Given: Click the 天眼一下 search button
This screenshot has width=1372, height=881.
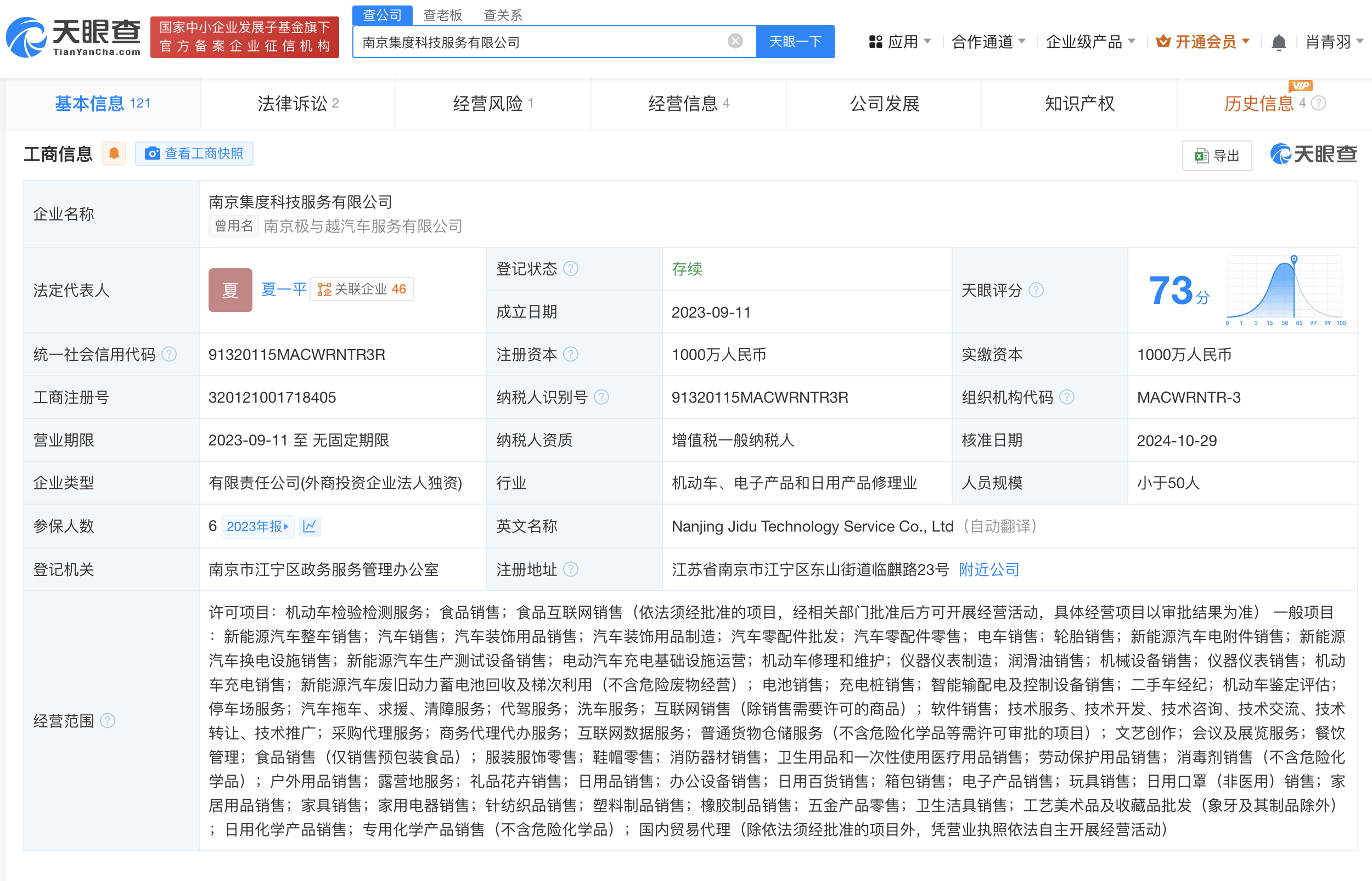Looking at the screenshot, I should (x=795, y=41).
